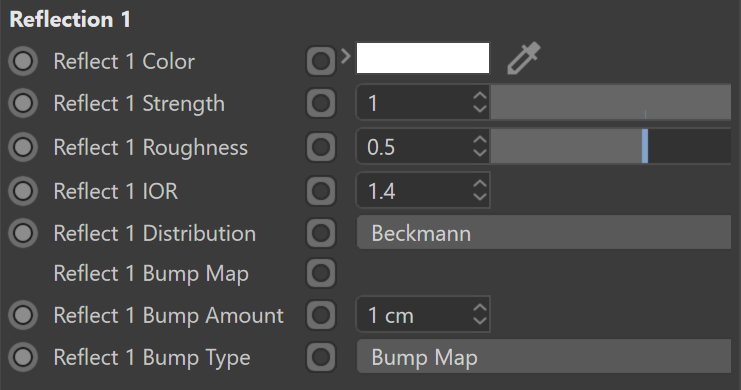741x390 pixels.
Task: Click texture link icon for Reflect 1 Bump Type
Action: coord(321,357)
